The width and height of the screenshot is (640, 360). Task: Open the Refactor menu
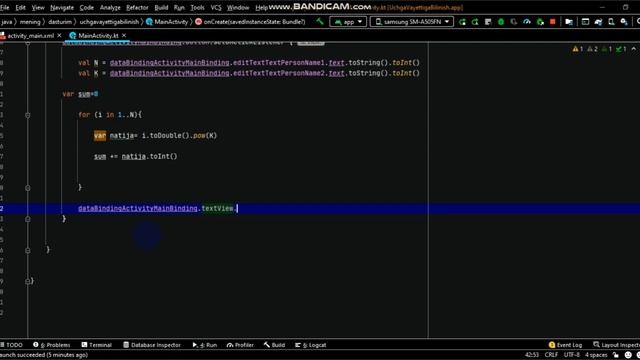[x=137, y=7]
